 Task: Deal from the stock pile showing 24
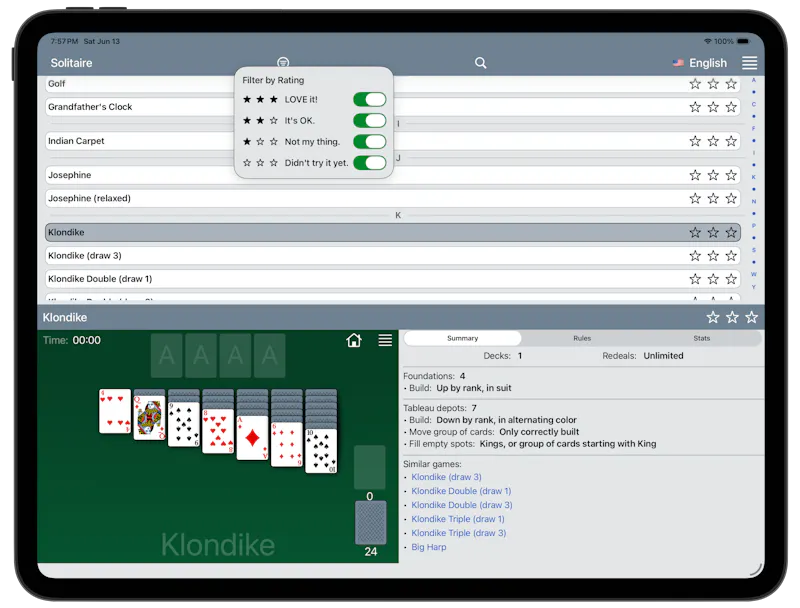click(370, 523)
